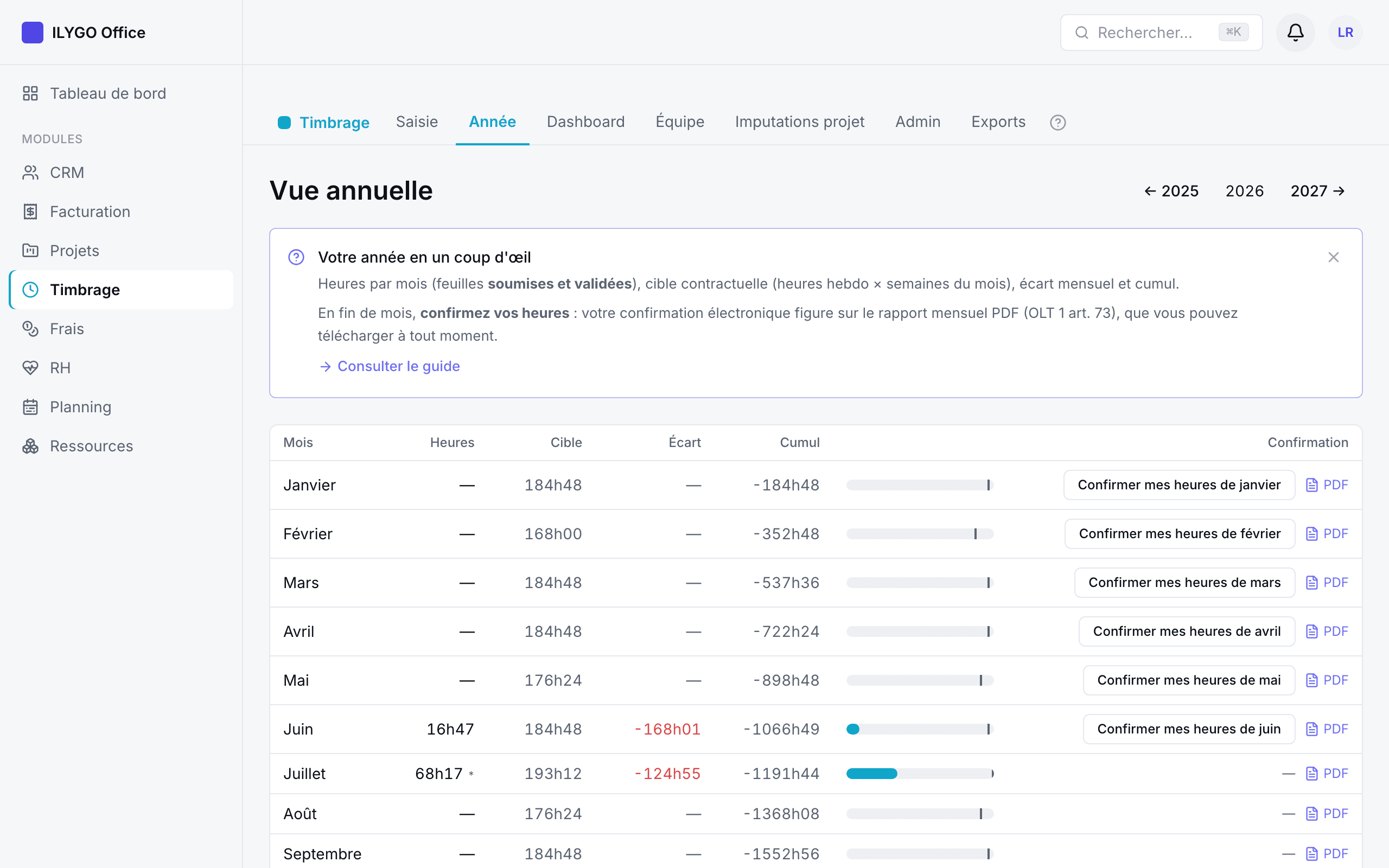Switch to the Dashboard tab

(585, 122)
